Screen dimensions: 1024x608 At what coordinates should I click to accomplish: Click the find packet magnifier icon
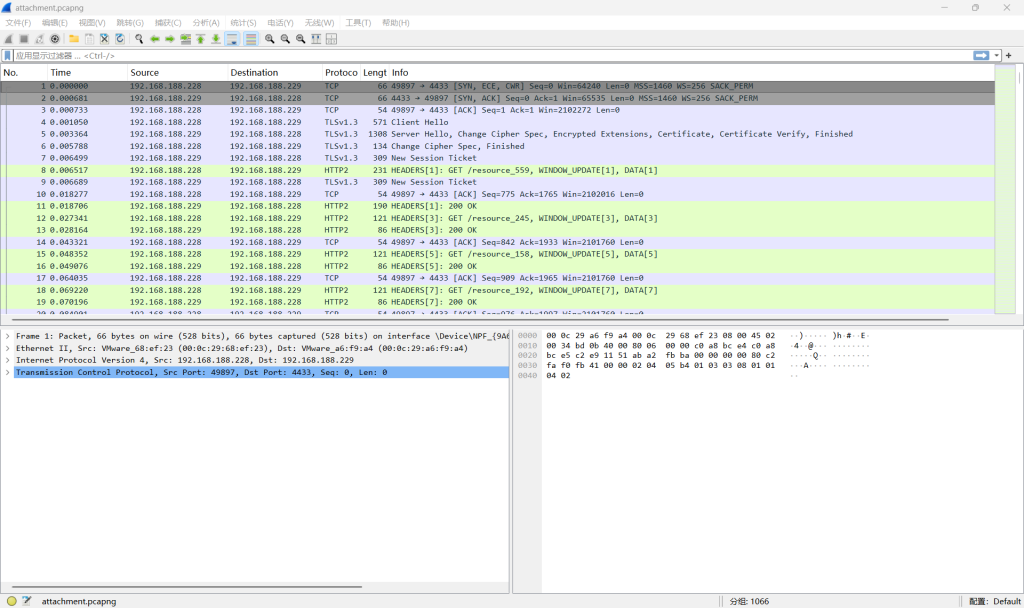pos(139,39)
